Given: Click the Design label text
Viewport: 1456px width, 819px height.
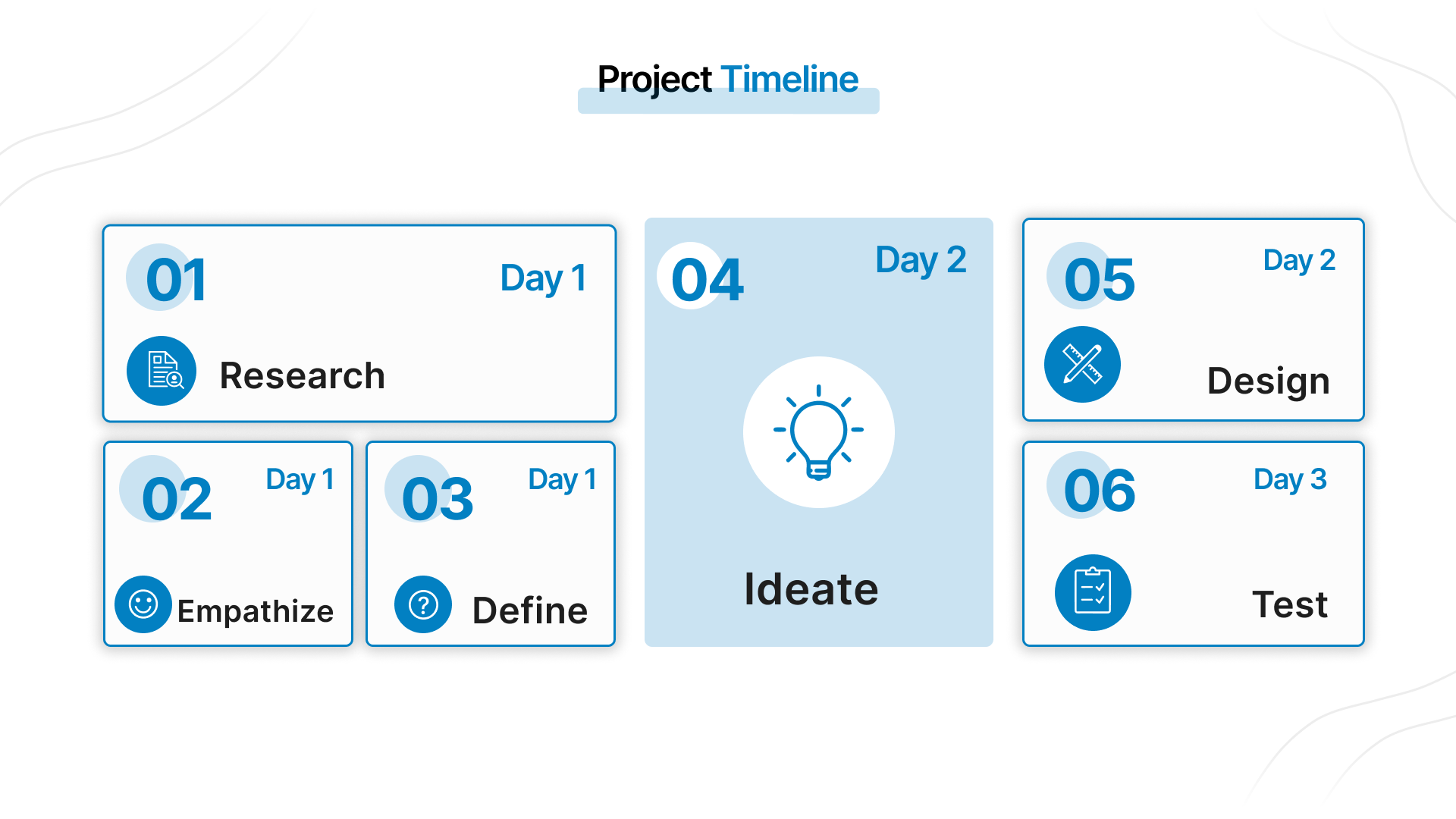Looking at the screenshot, I should [1268, 381].
